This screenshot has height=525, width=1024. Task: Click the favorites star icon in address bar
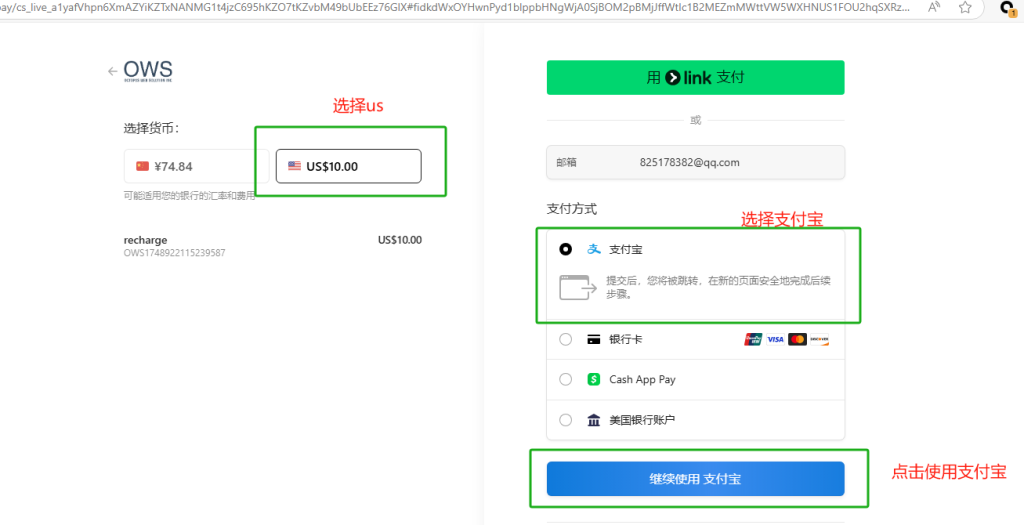tap(965, 8)
